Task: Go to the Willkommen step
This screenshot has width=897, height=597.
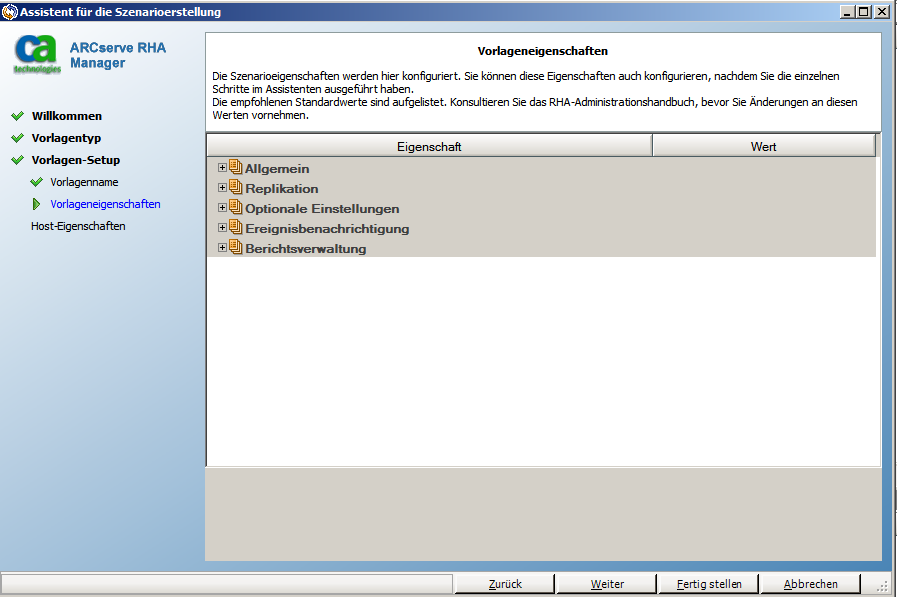Action: point(67,116)
